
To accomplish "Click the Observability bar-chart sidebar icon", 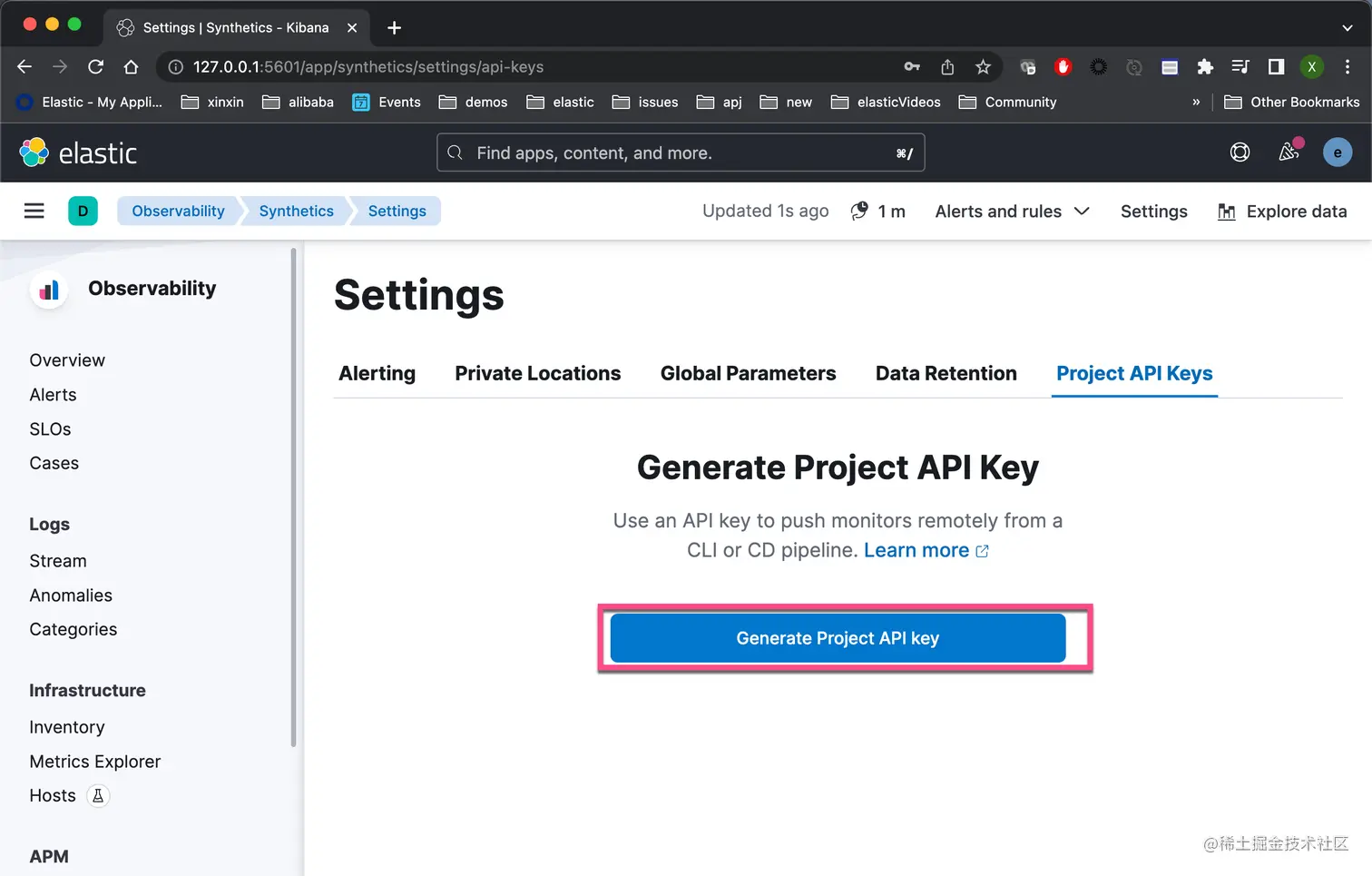I will tap(49, 290).
